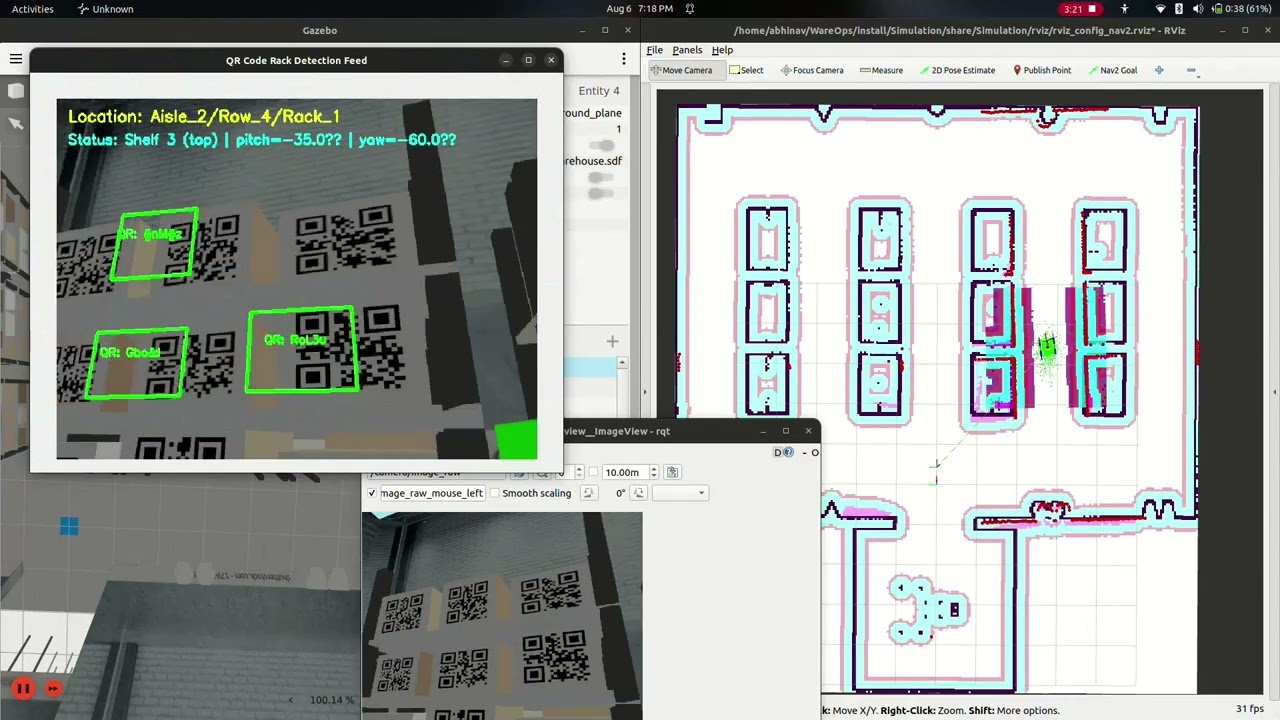
Task: Pause the Gazebo simulation
Action: pos(22,688)
